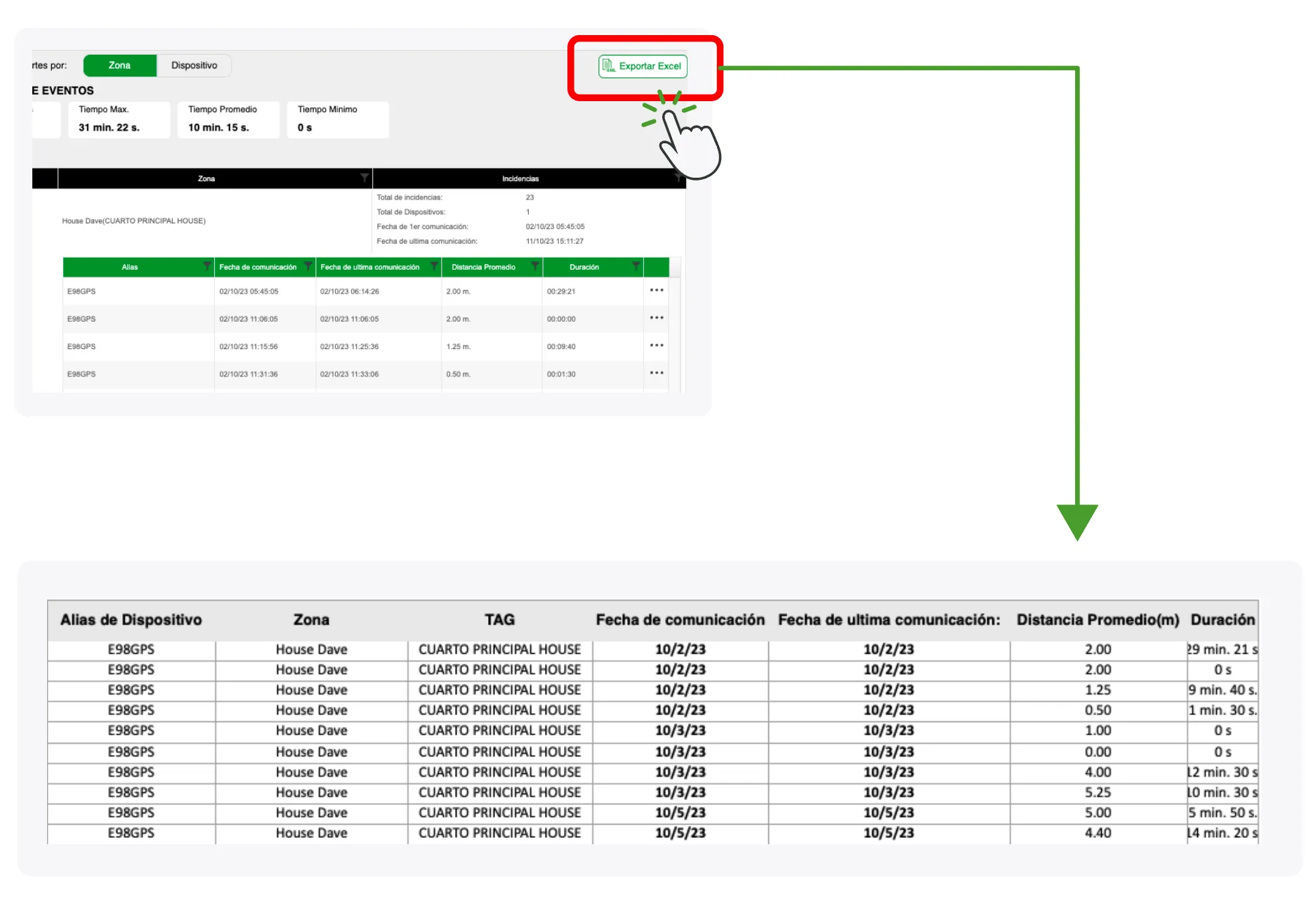Select the Zona report tab
The width and height of the screenshot is (1316, 899).
[120, 65]
